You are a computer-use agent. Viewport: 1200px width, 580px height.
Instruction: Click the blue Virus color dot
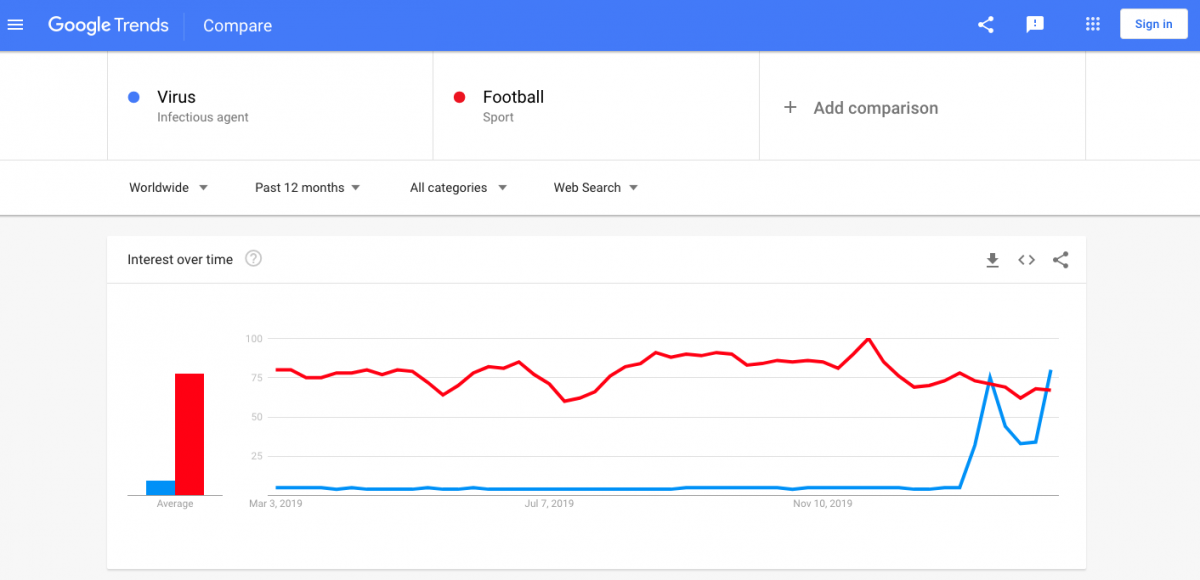[x=133, y=97]
